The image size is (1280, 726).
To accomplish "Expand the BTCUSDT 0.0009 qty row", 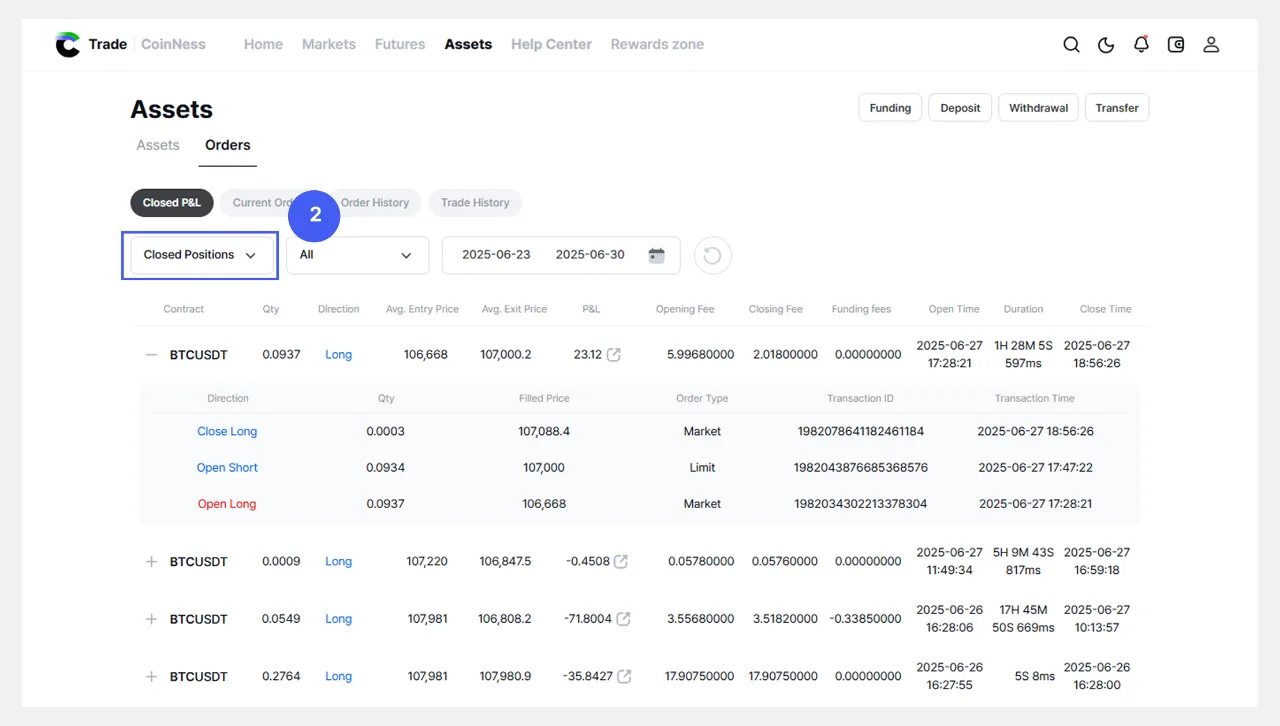I will pyautogui.click(x=151, y=562).
